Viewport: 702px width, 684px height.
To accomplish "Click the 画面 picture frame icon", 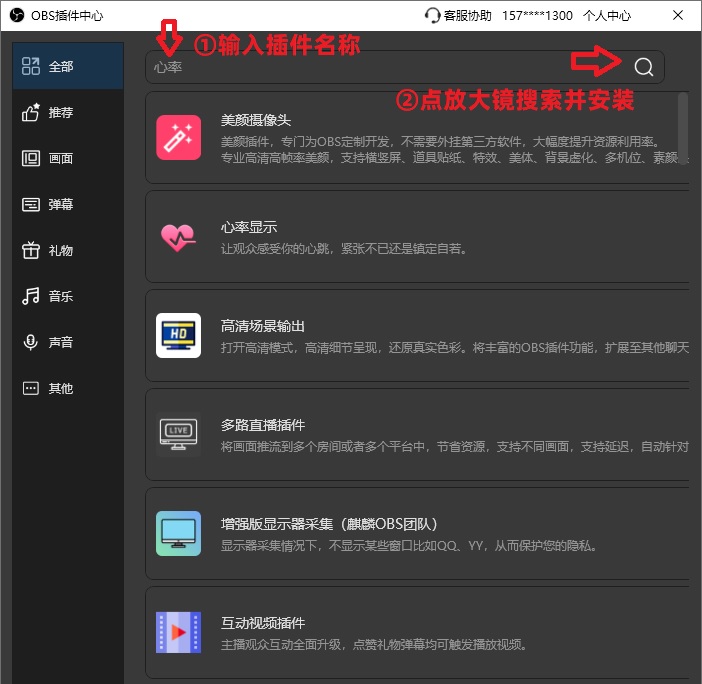I will 30,158.
